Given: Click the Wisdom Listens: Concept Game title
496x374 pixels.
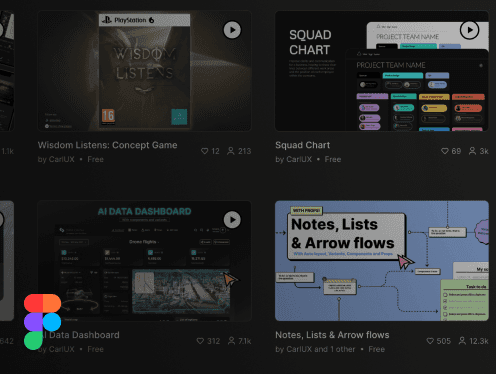Looking at the screenshot, I should [x=107, y=145].
